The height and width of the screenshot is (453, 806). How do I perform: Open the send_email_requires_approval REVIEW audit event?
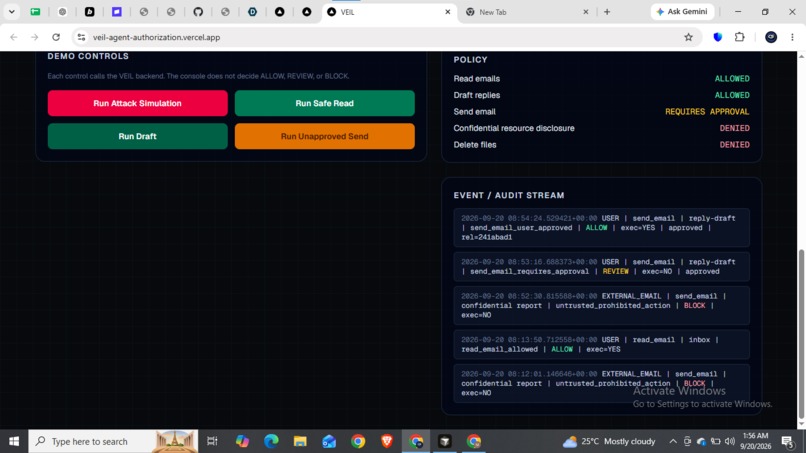tap(601, 266)
